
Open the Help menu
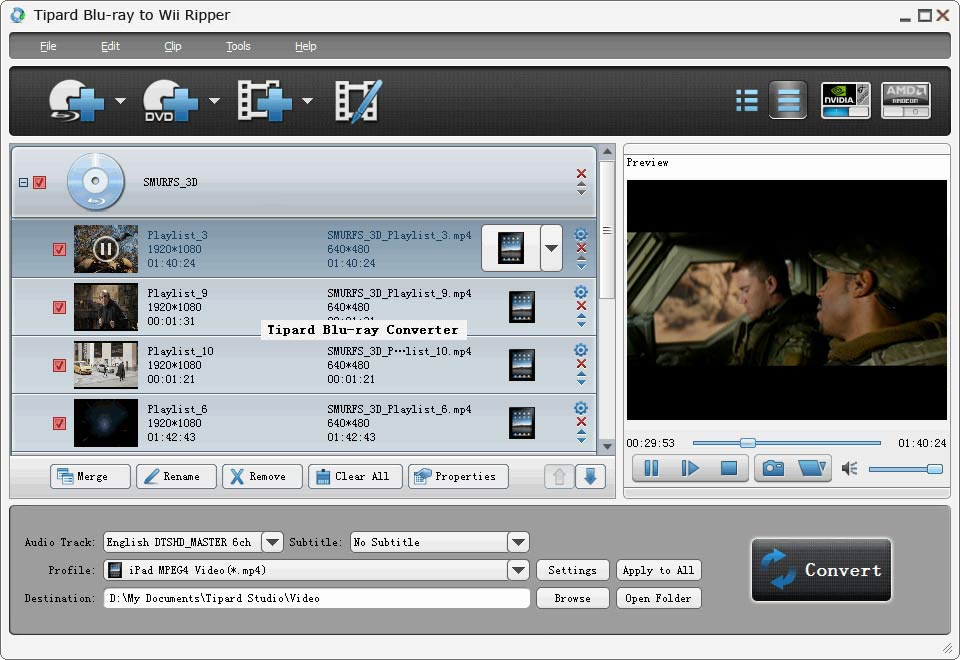click(306, 46)
